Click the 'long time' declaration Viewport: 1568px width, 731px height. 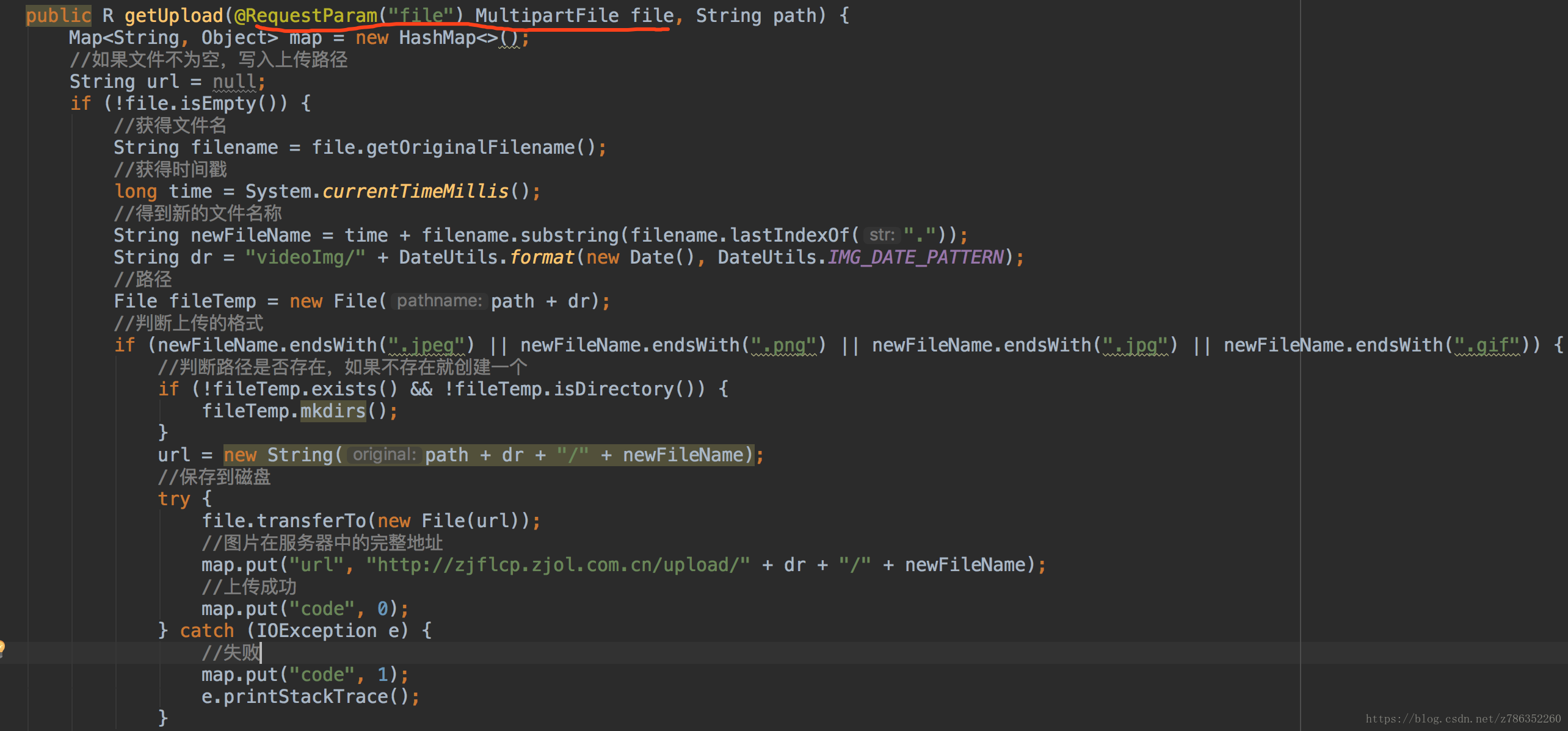coord(163,192)
